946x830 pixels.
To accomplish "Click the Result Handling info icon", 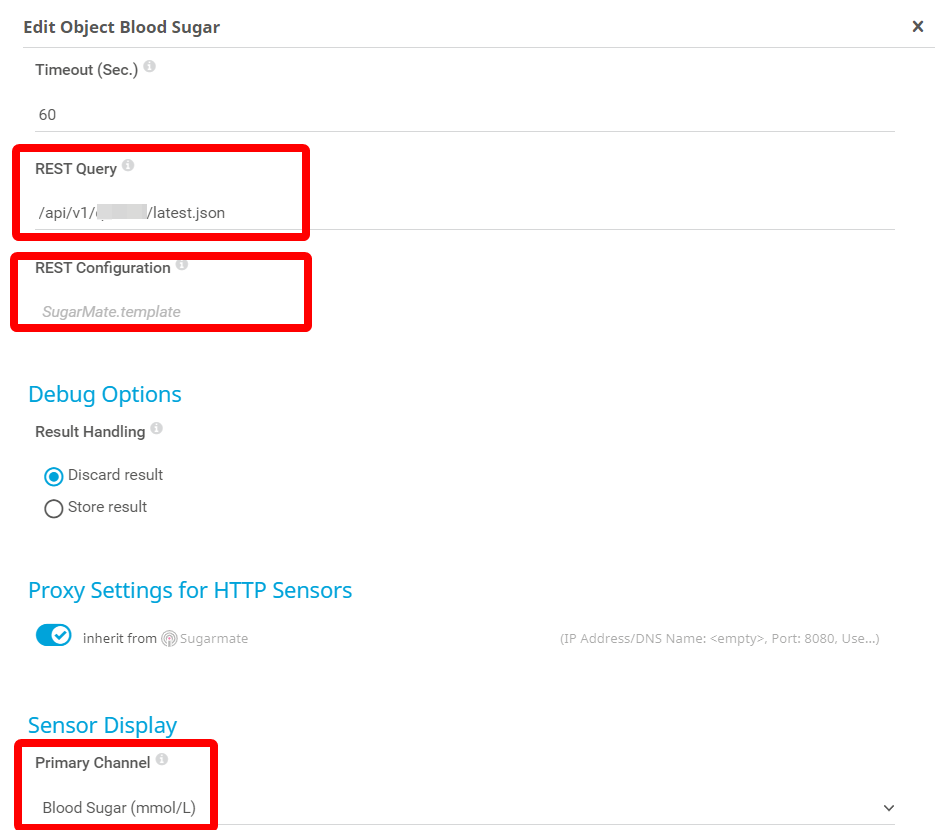I will (156, 430).
